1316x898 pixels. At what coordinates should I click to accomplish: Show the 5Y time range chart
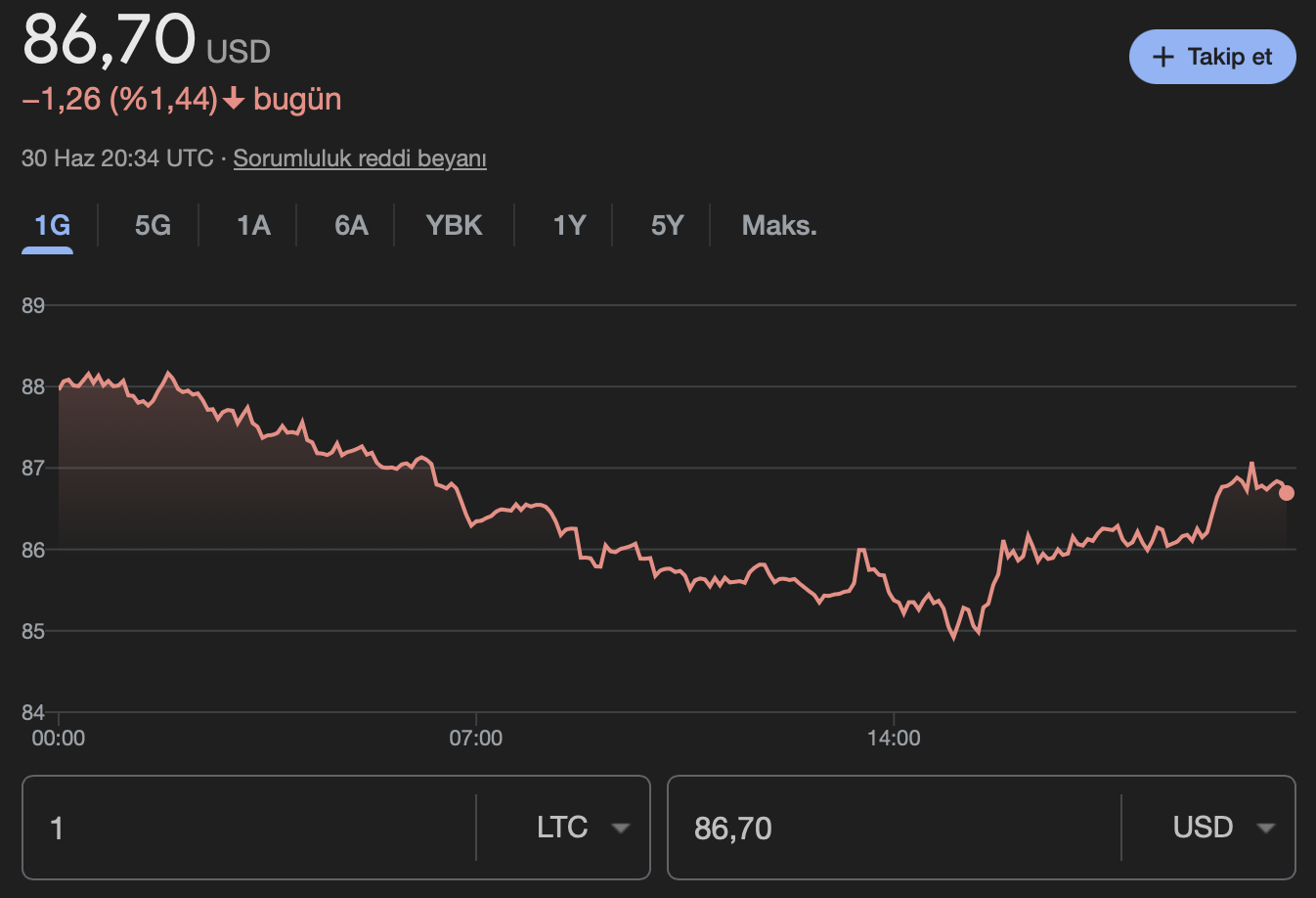(667, 226)
